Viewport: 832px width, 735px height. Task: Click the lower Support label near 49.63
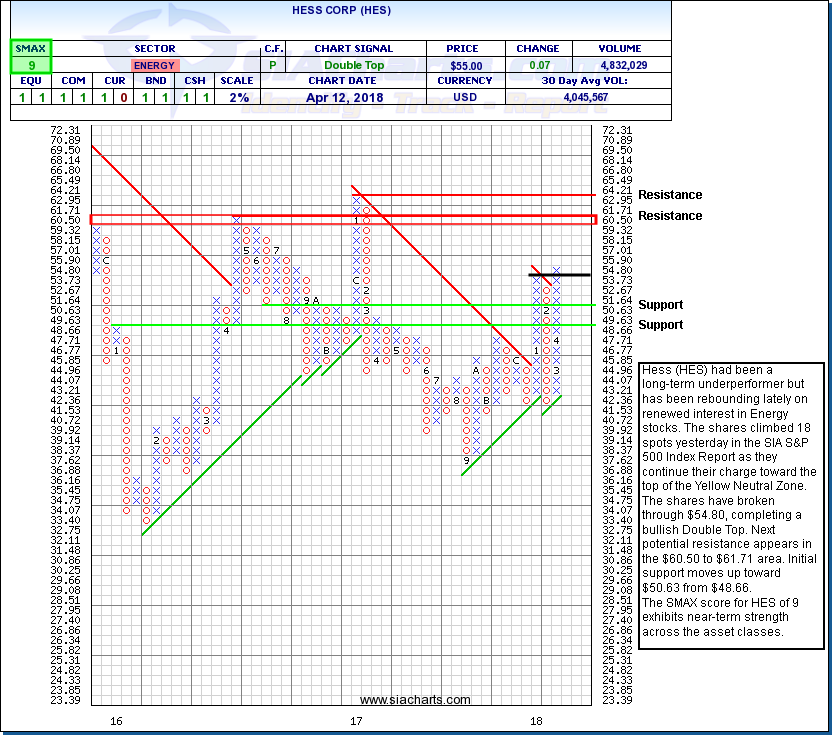pos(661,325)
